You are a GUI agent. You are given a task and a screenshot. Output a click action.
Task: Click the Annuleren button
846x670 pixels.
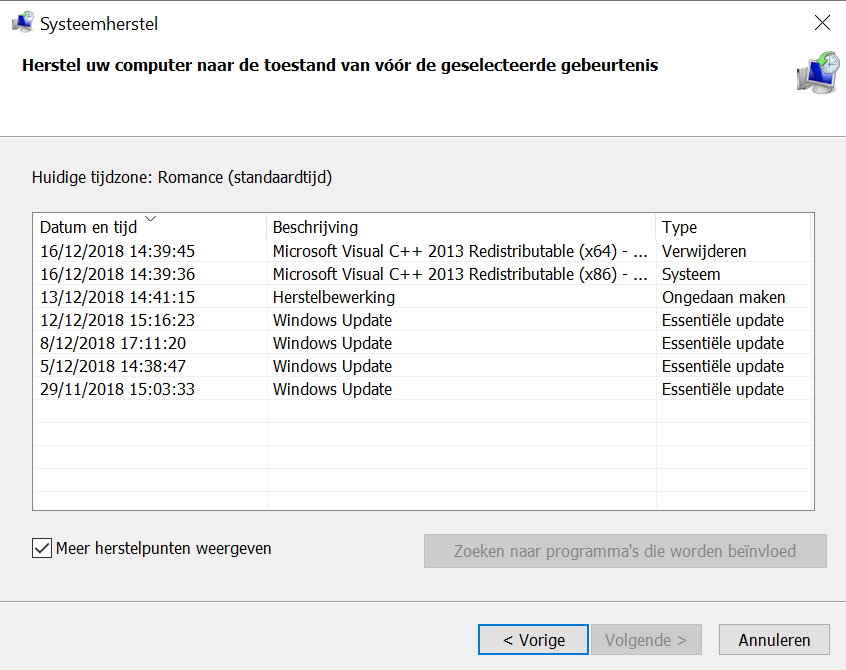pos(774,640)
